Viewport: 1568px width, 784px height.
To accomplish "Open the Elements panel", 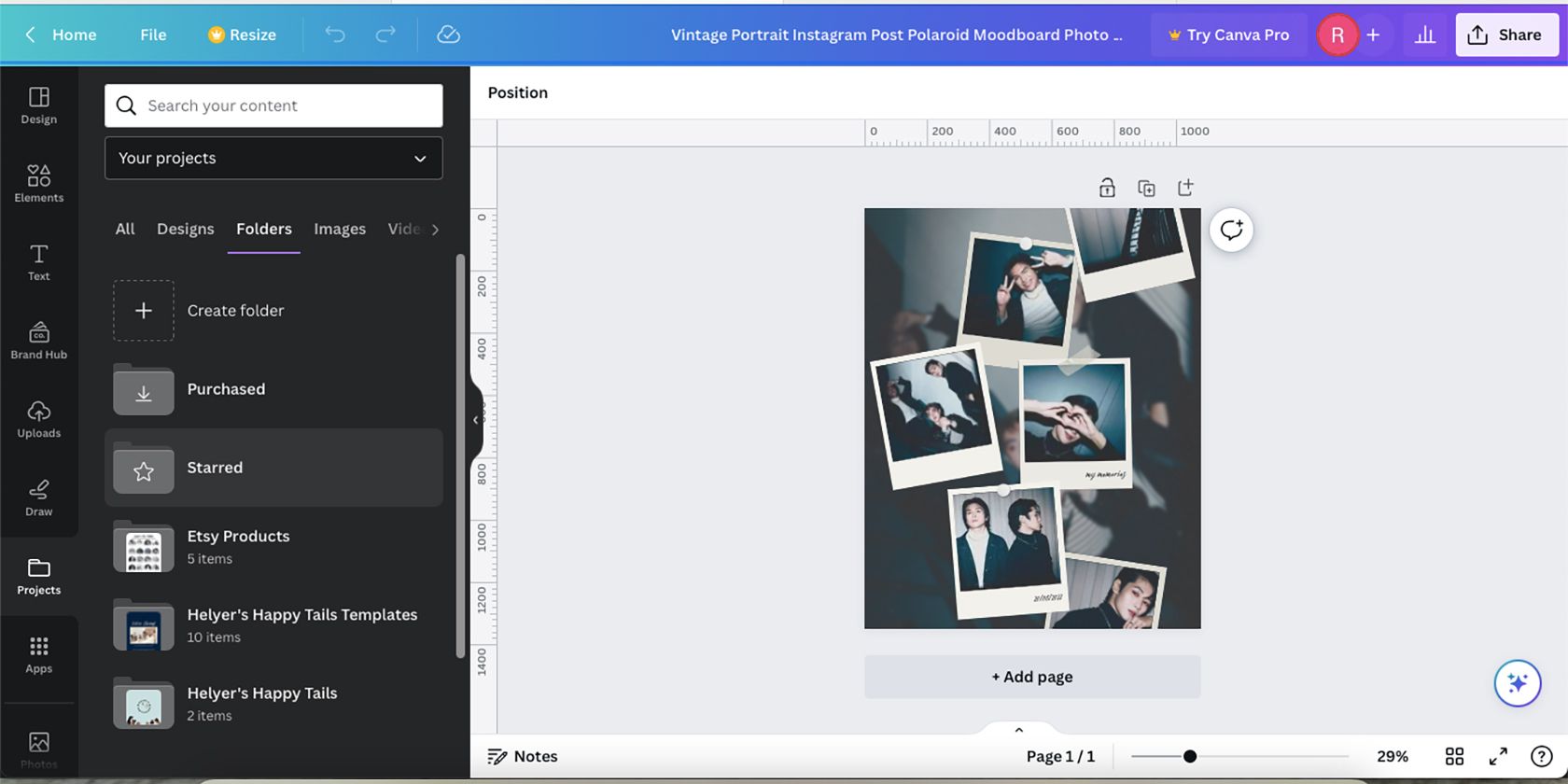I will pyautogui.click(x=38, y=183).
